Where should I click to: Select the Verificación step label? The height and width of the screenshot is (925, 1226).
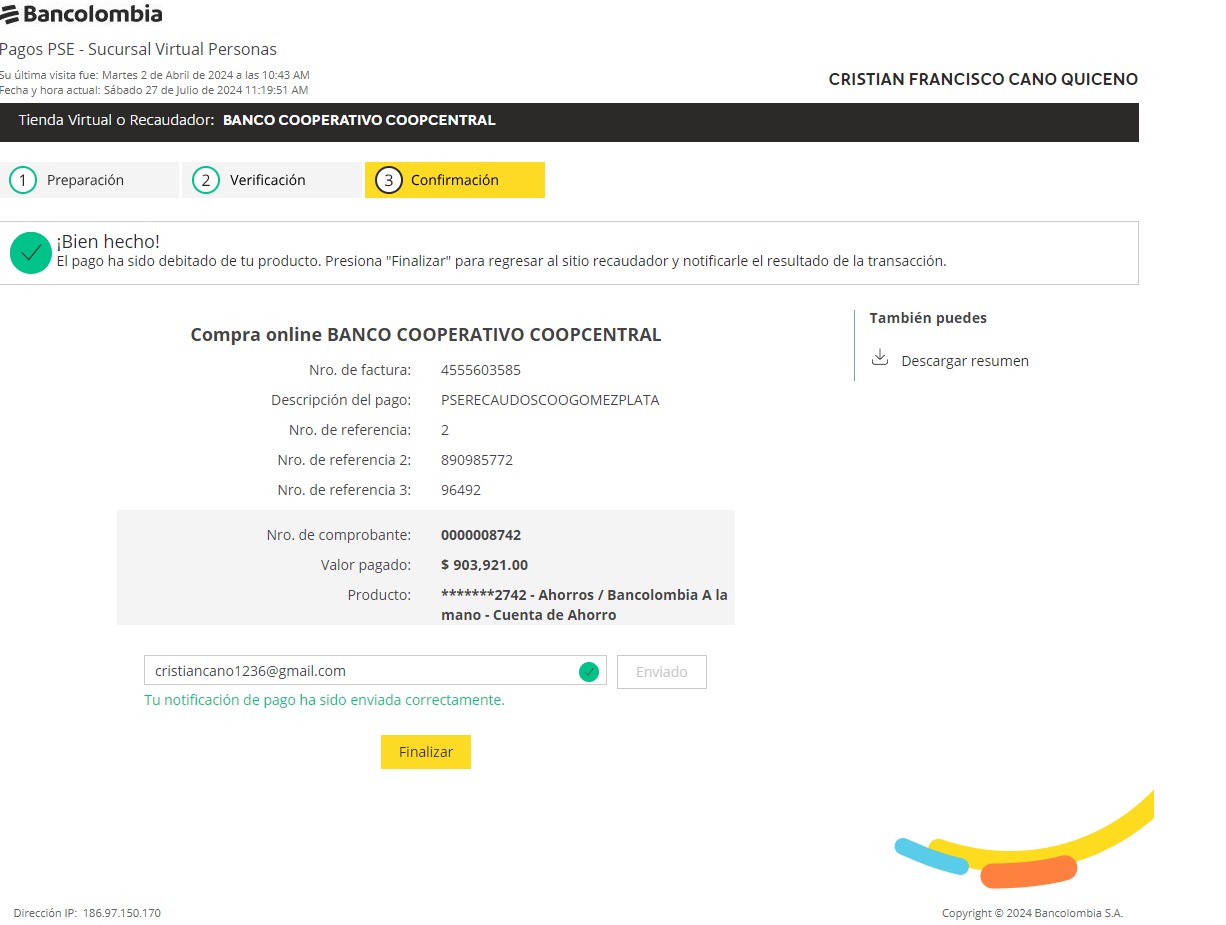coord(267,180)
